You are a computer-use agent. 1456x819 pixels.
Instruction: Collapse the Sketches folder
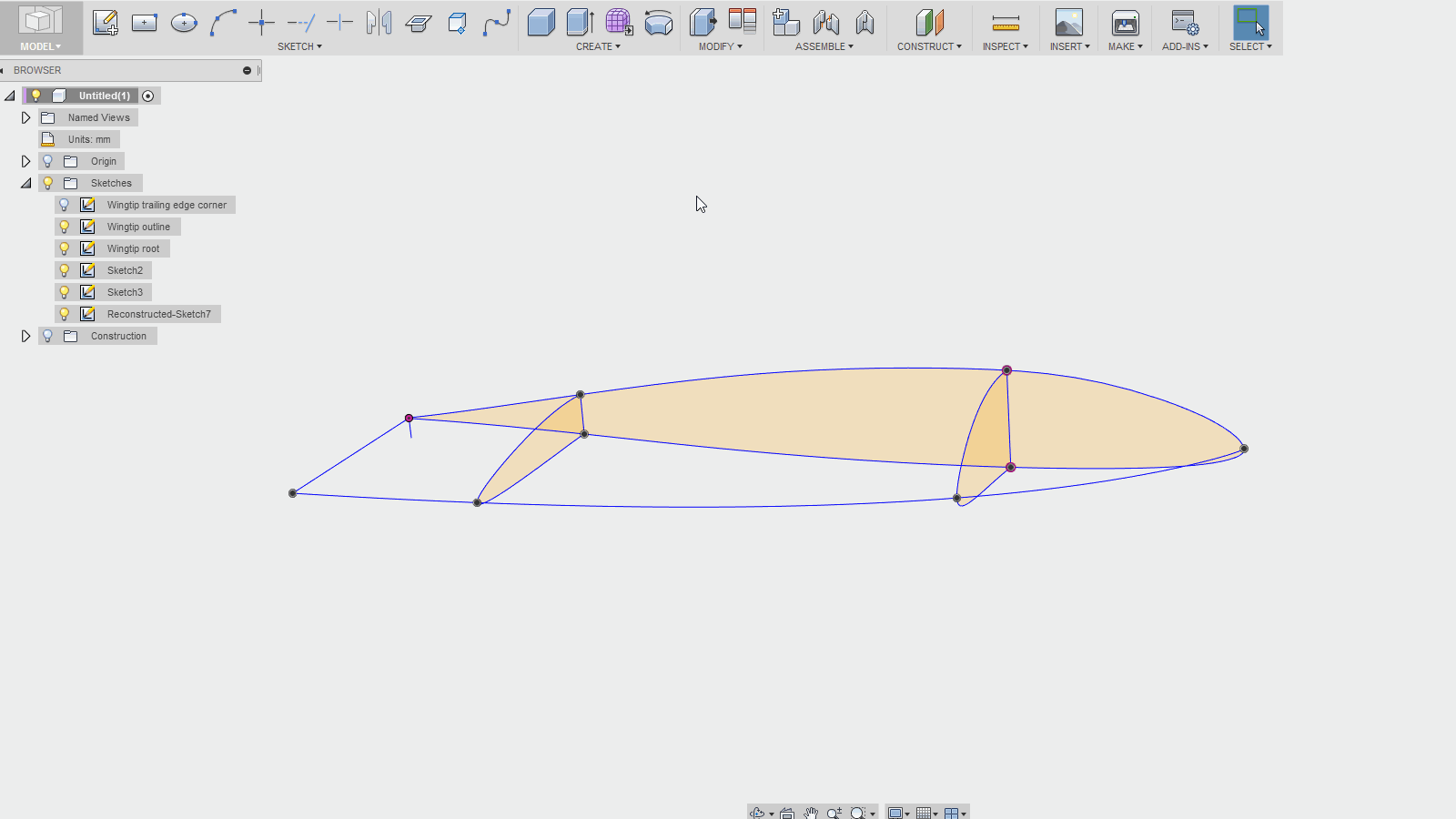point(25,183)
